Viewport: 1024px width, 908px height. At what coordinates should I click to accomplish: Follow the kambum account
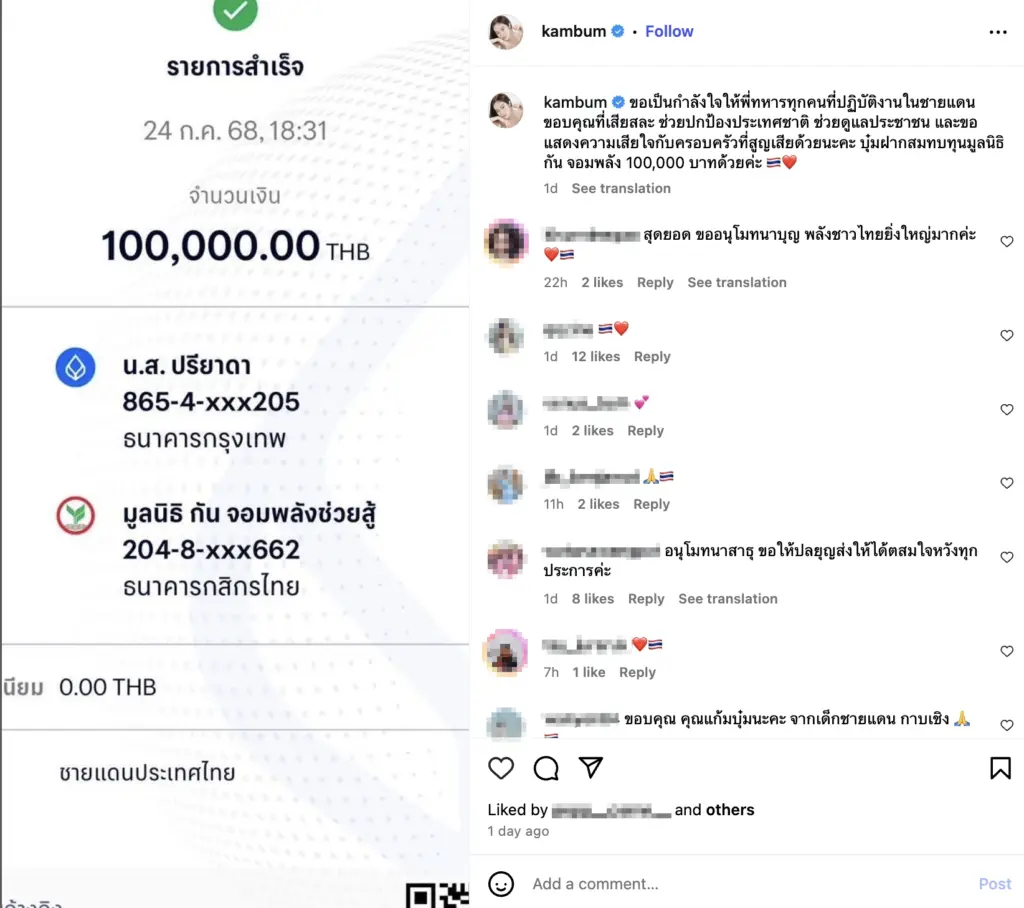[x=669, y=31]
